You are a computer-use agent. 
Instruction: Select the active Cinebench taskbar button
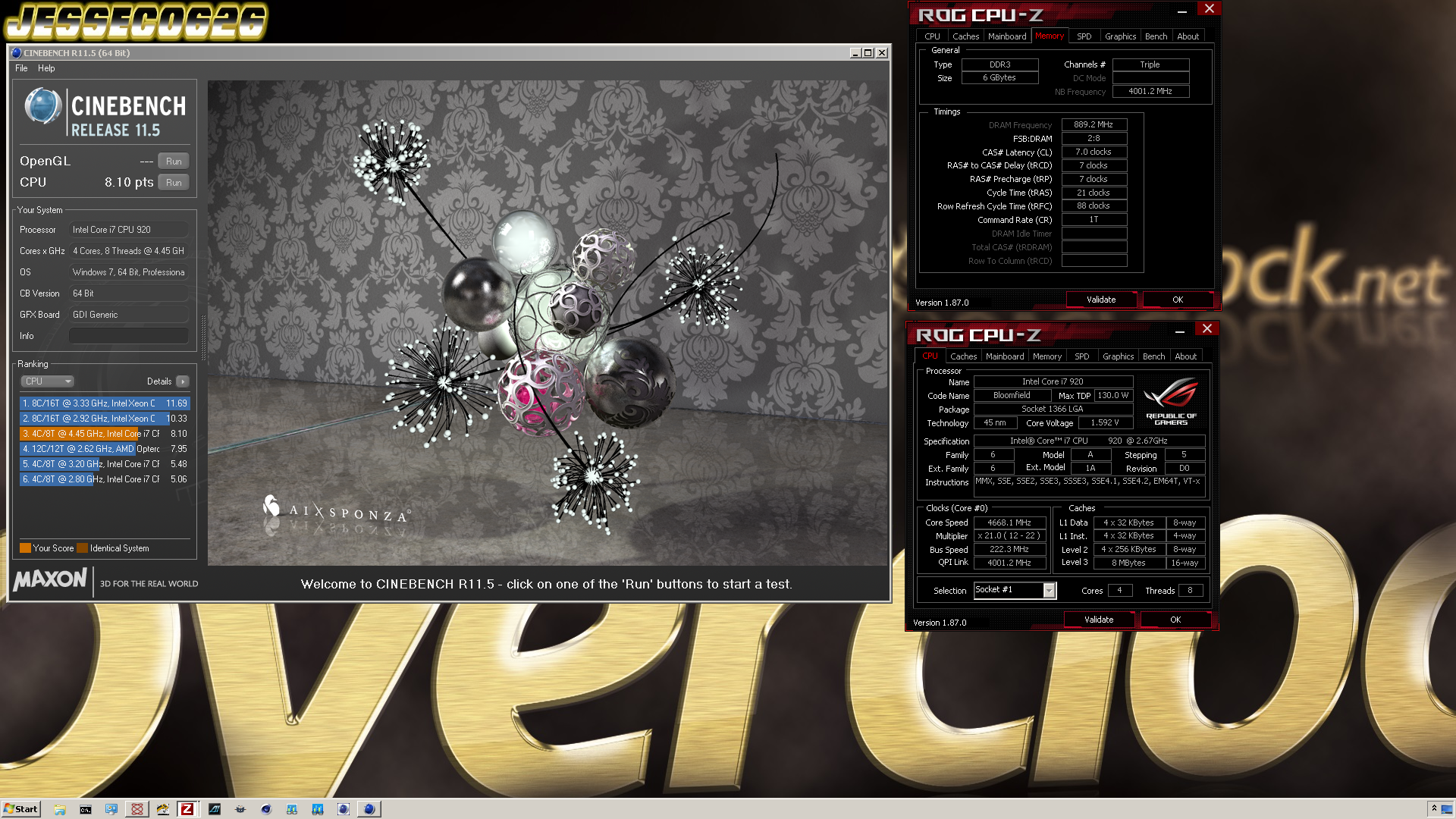369,809
